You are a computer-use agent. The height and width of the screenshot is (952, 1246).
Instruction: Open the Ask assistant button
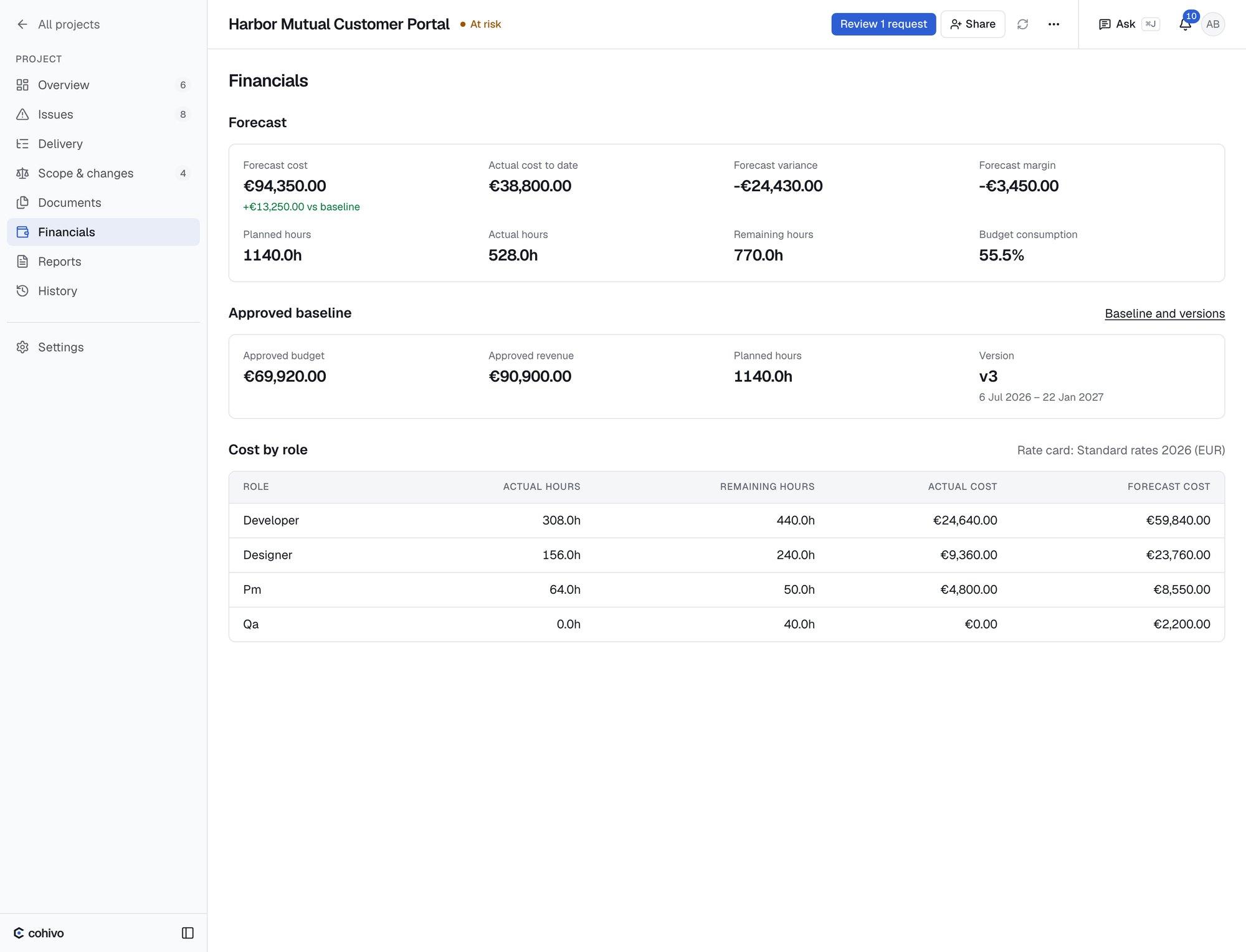click(1128, 24)
